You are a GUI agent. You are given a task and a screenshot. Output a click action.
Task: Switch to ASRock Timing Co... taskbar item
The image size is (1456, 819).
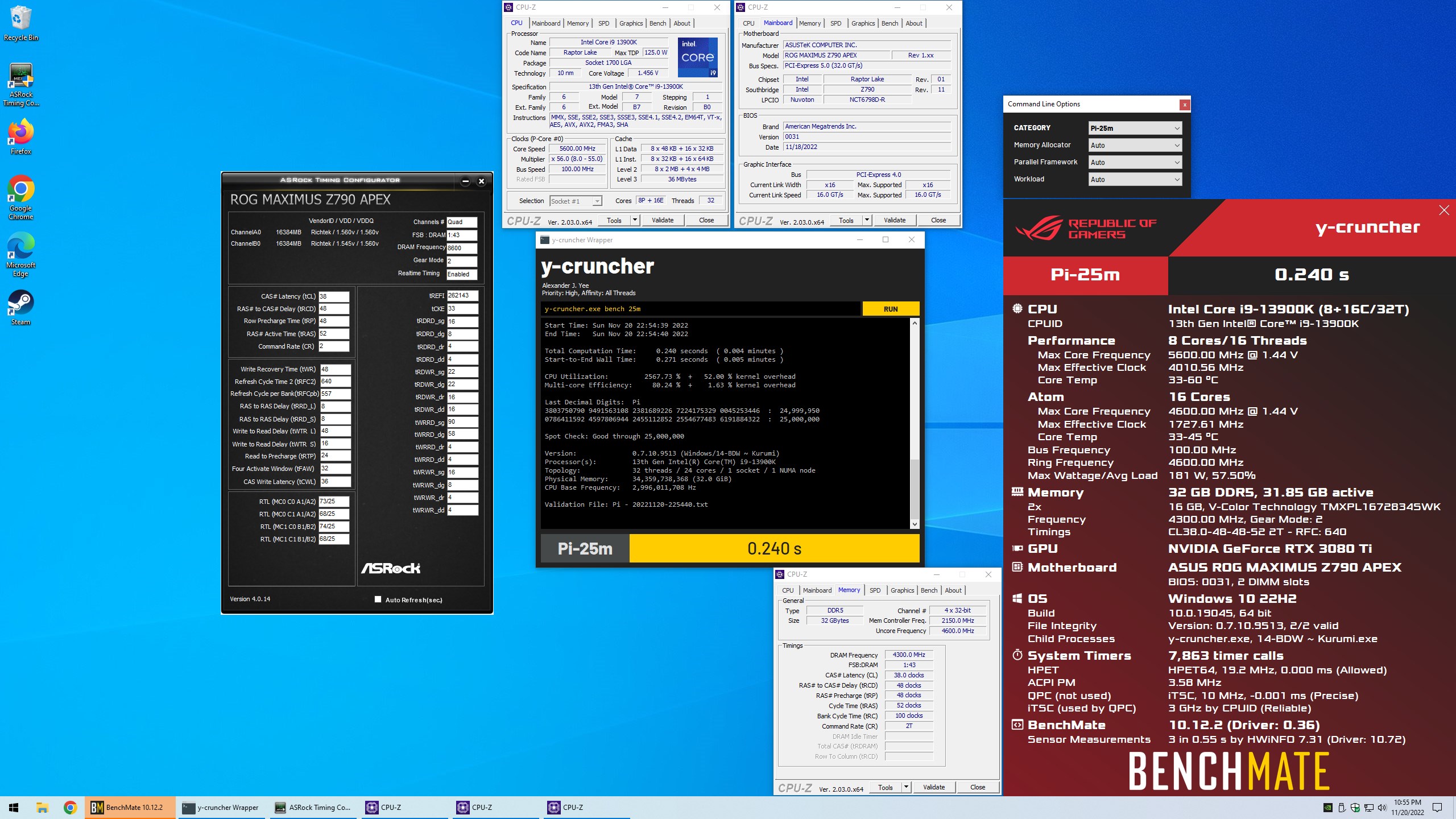click(313, 807)
